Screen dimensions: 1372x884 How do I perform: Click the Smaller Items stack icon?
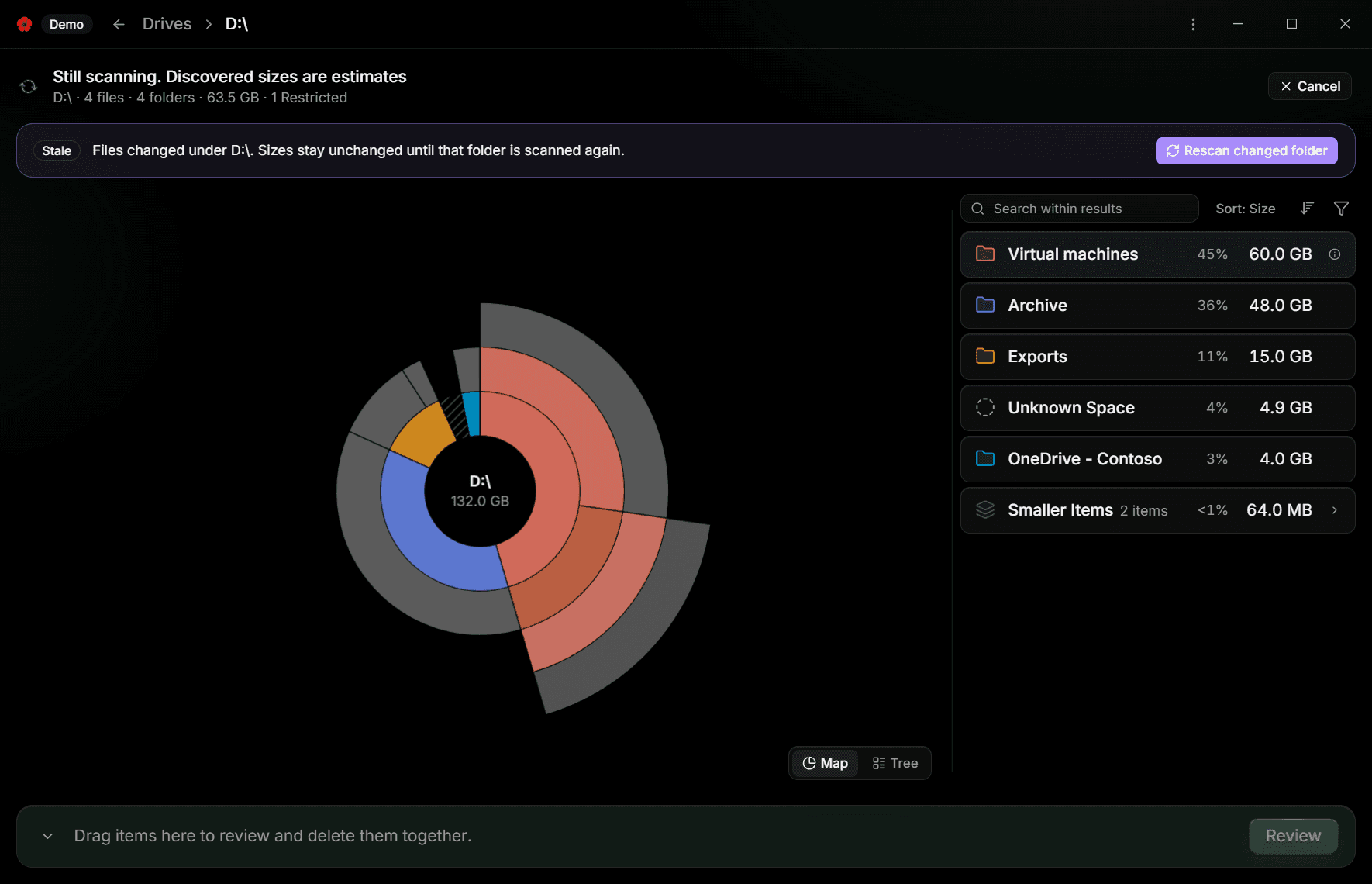985,509
